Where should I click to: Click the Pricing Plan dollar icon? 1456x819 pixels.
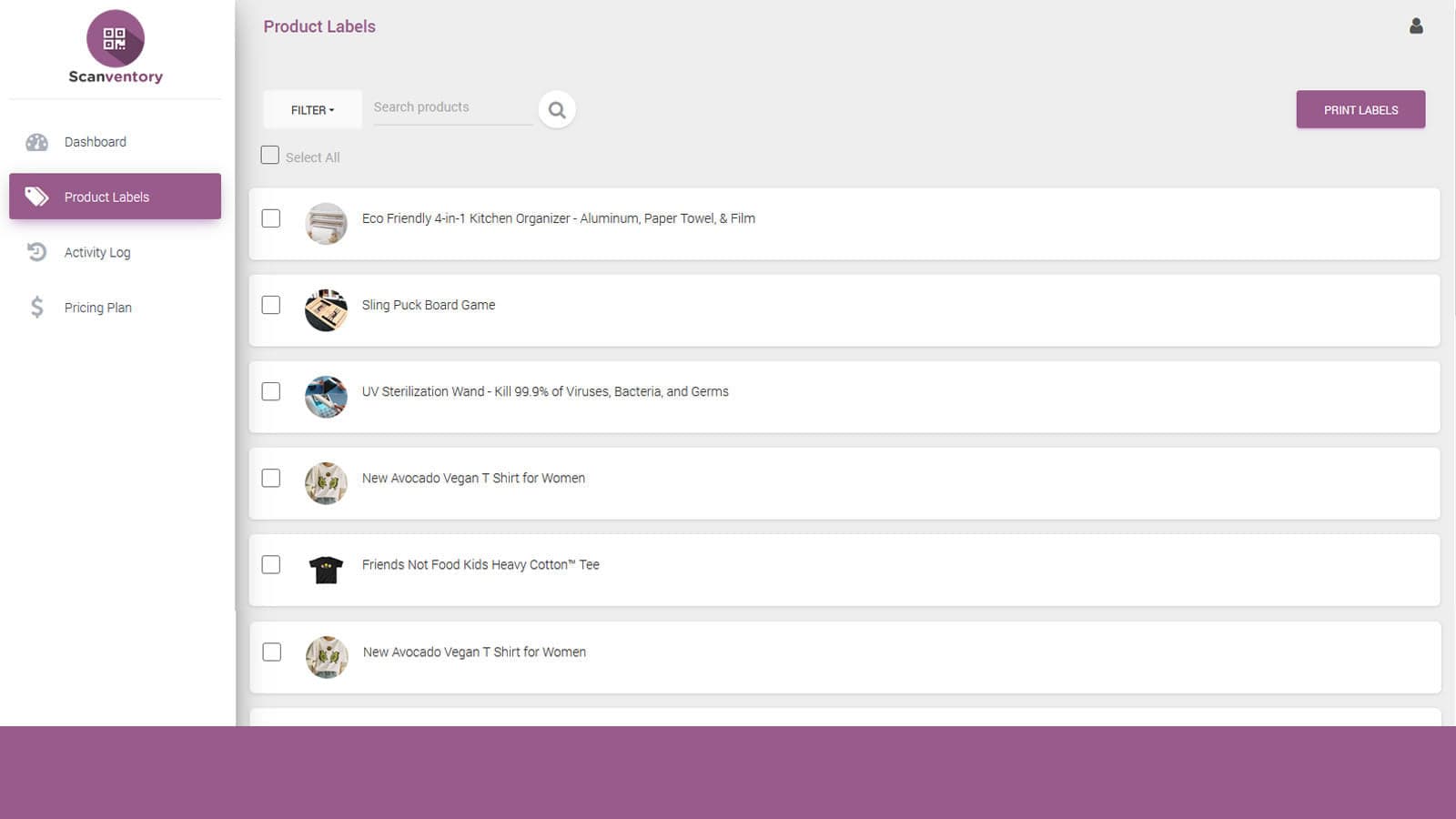(36, 308)
